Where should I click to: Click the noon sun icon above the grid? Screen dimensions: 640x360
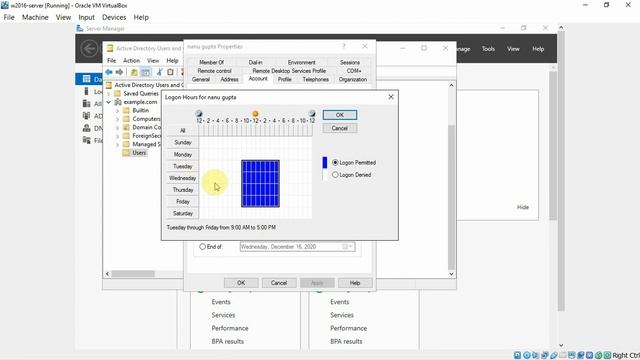click(x=256, y=113)
